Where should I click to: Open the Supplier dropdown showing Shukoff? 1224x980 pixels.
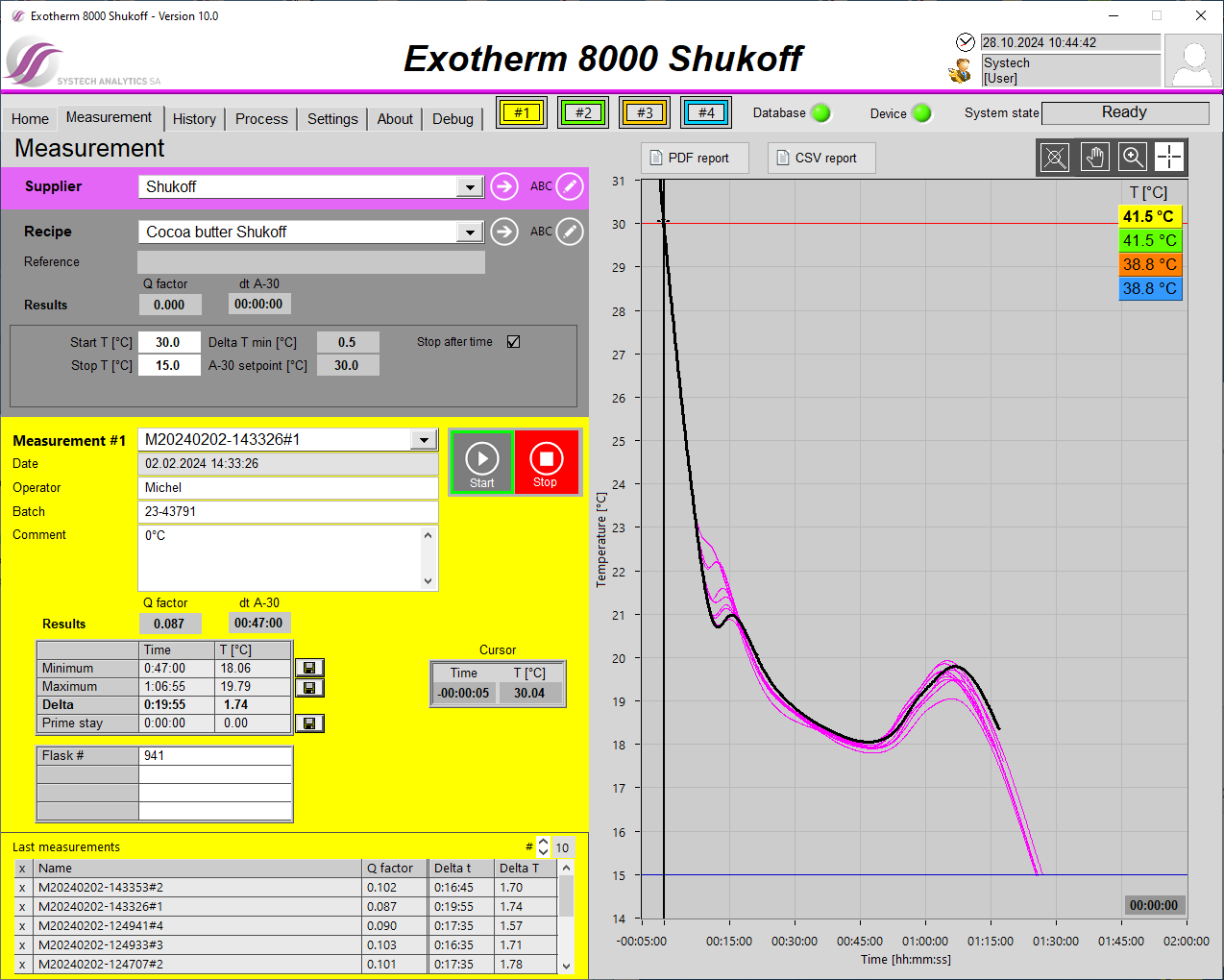(x=470, y=186)
